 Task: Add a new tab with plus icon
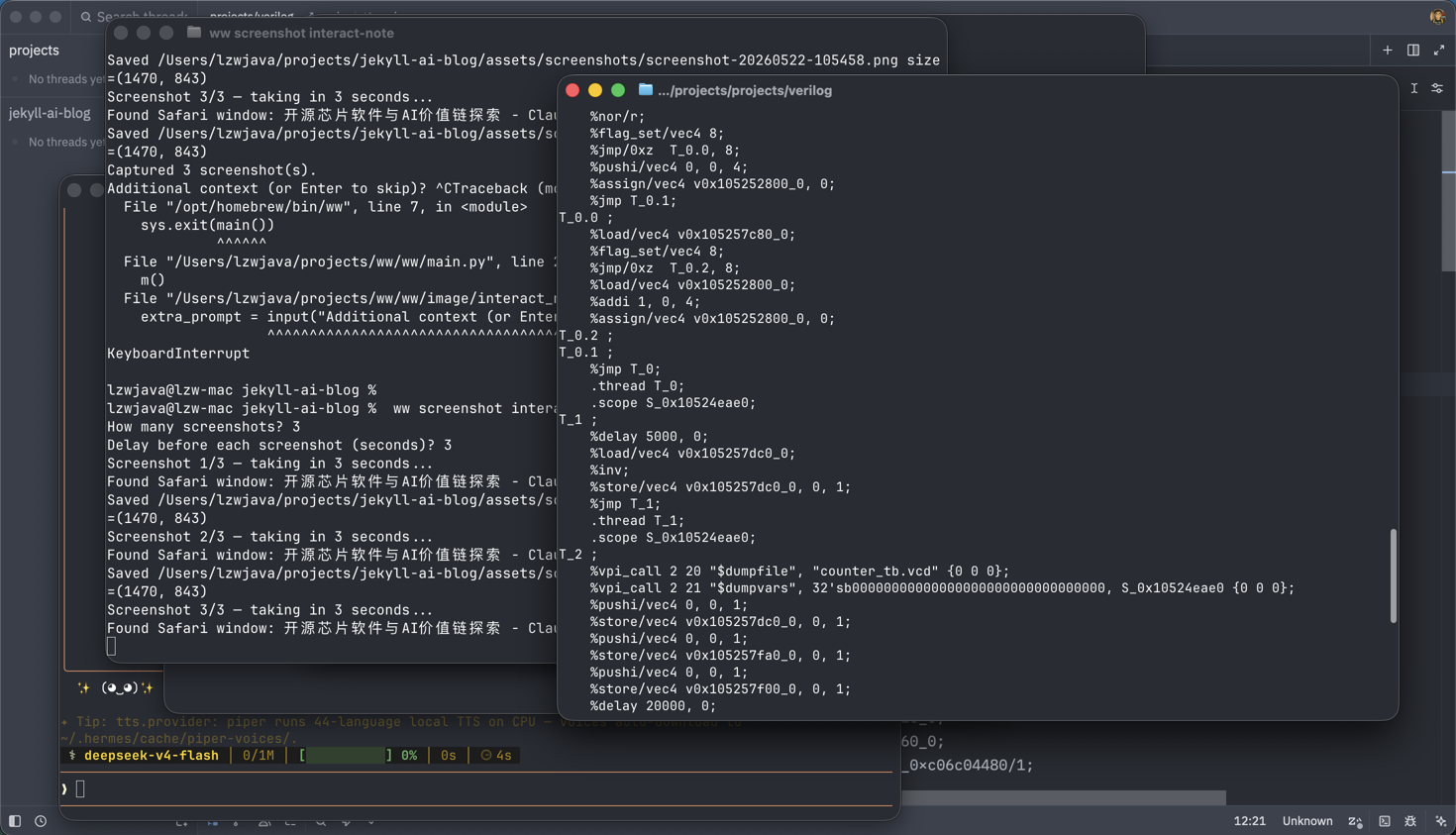pyautogui.click(x=1387, y=51)
